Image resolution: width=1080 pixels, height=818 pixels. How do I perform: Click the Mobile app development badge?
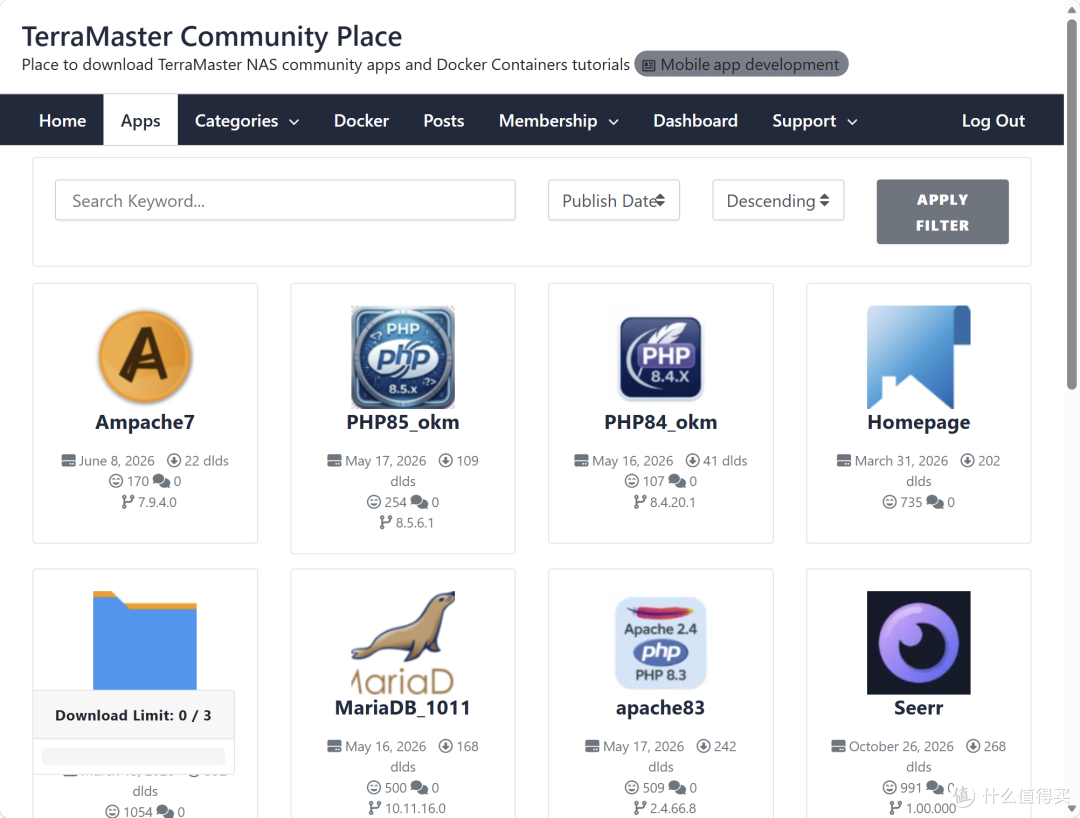point(741,64)
